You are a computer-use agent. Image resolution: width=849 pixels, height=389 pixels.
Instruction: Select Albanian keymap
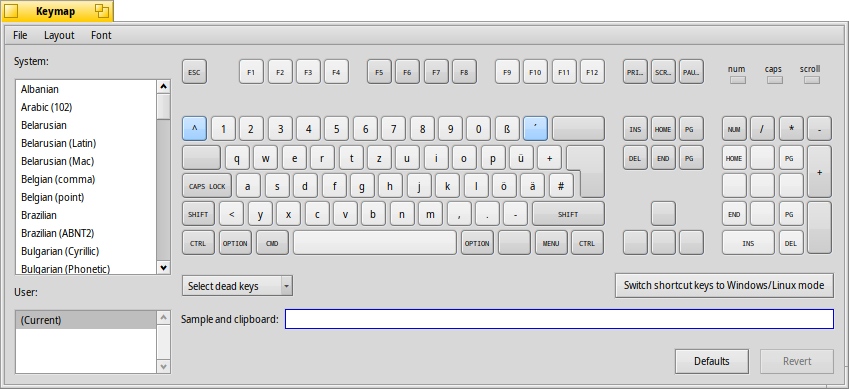(x=86, y=89)
